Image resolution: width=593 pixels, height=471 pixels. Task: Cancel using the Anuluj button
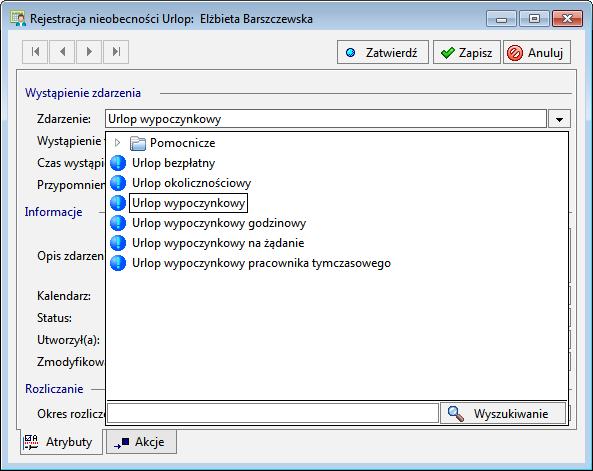(537, 53)
